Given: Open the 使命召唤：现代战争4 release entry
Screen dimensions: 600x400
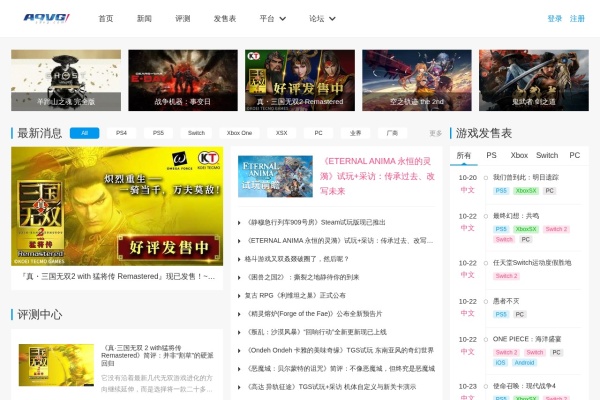Looking at the screenshot, I should point(524,386).
